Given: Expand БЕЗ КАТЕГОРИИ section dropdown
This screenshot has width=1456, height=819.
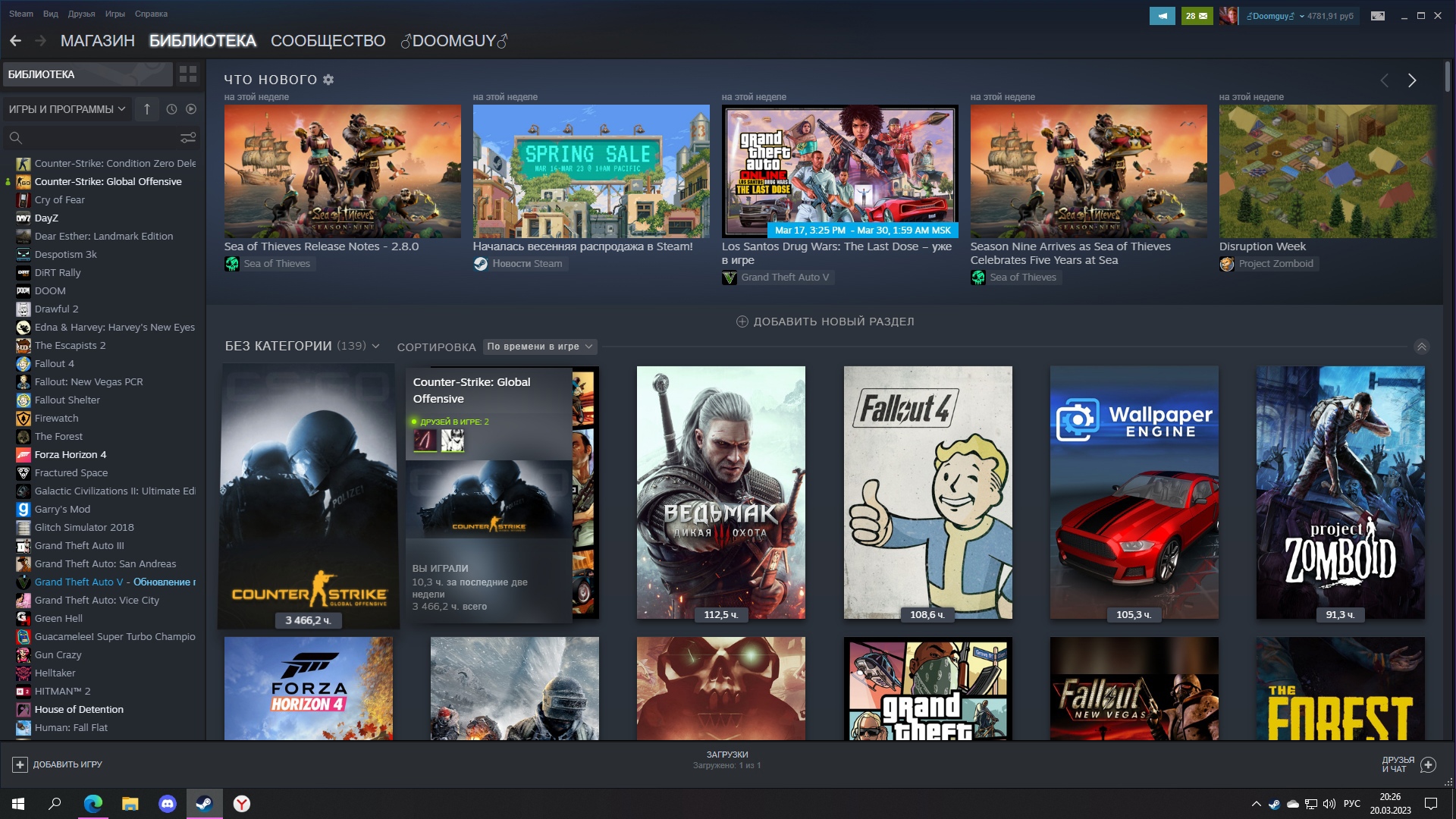Looking at the screenshot, I should [375, 347].
